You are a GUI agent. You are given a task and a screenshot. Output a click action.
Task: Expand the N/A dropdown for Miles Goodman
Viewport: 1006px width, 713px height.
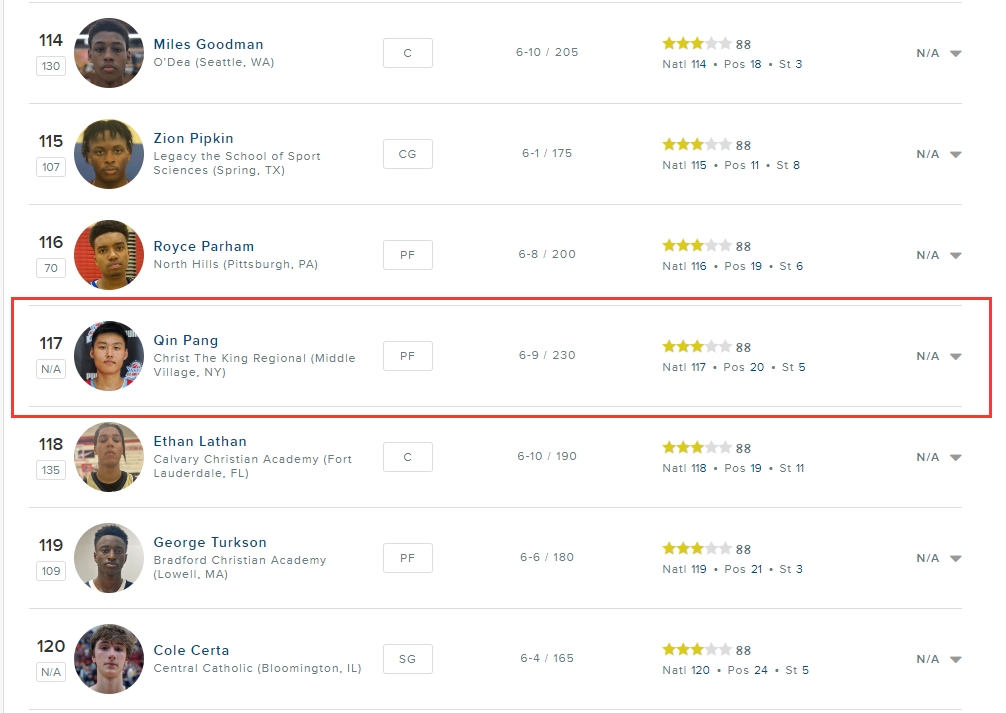tap(955, 54)
